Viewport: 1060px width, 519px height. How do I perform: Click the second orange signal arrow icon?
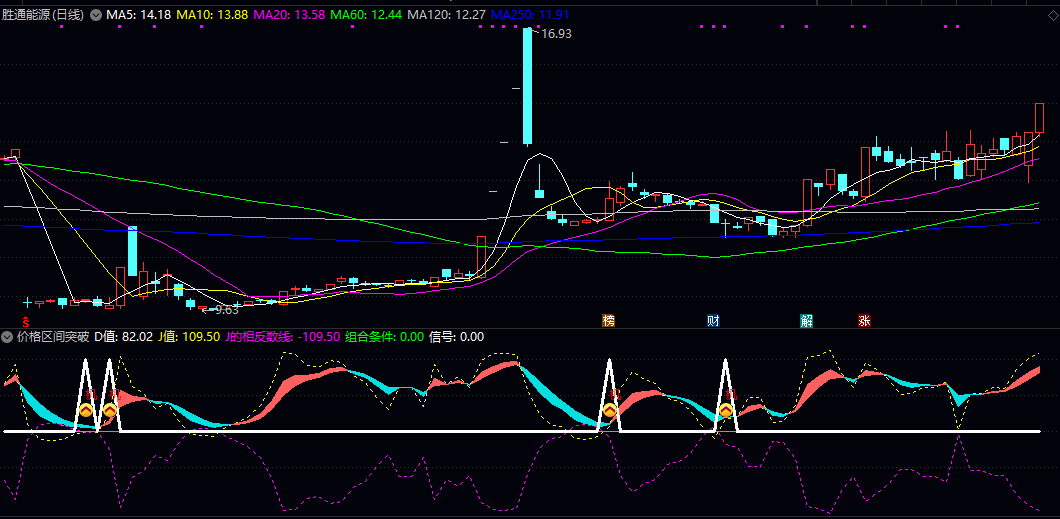pyautogui.click(x=110, y=410)
